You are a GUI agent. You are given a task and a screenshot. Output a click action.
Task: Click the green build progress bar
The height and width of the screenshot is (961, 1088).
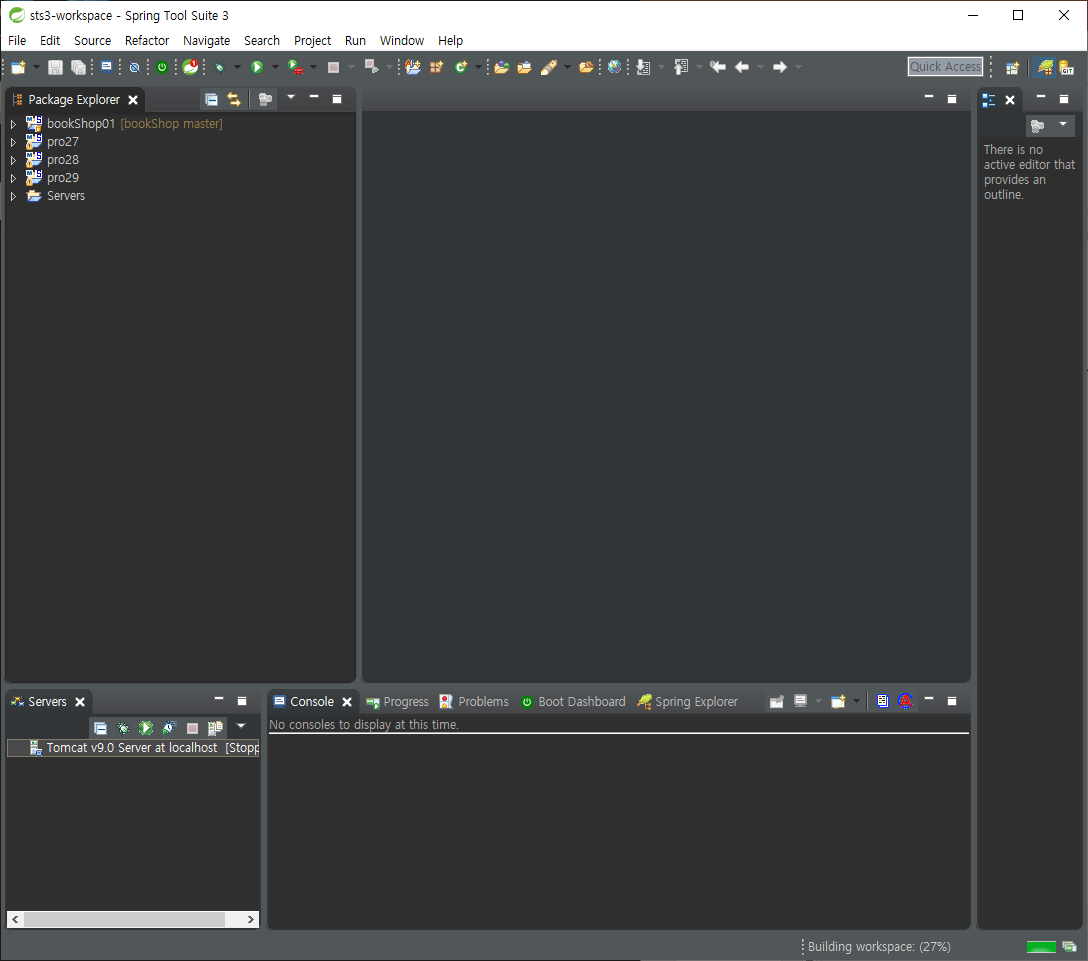1041,947
